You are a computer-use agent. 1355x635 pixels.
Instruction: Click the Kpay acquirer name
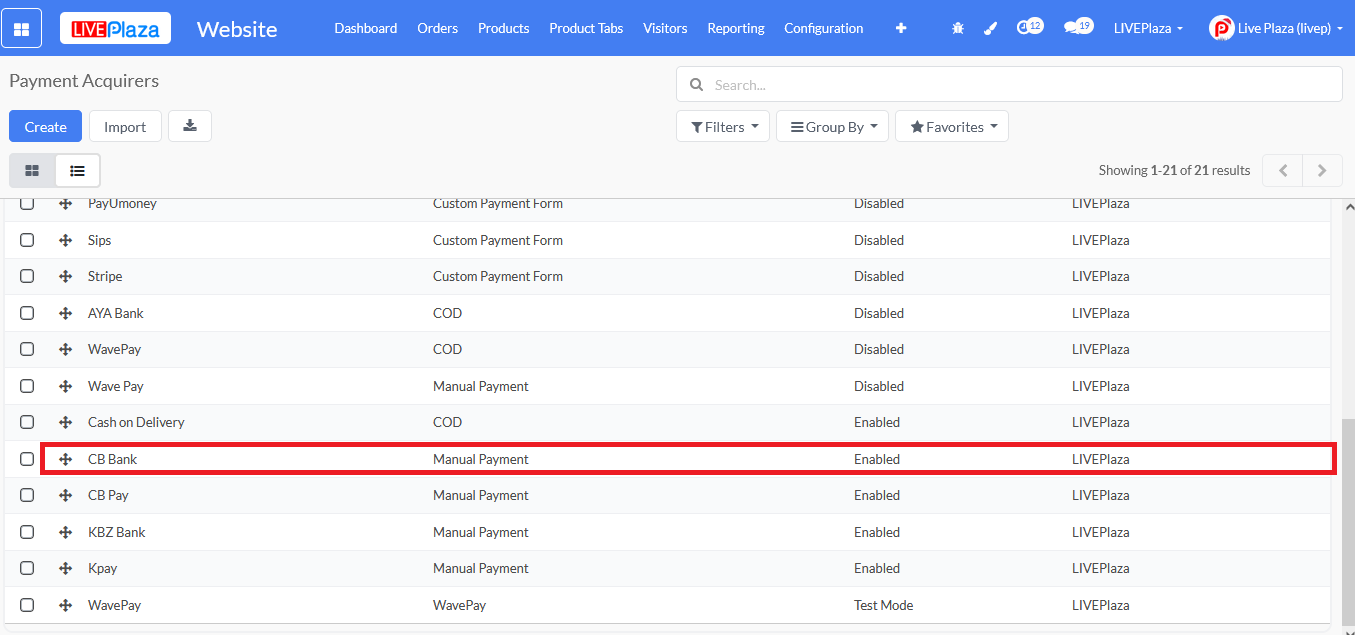click(103, 568)
